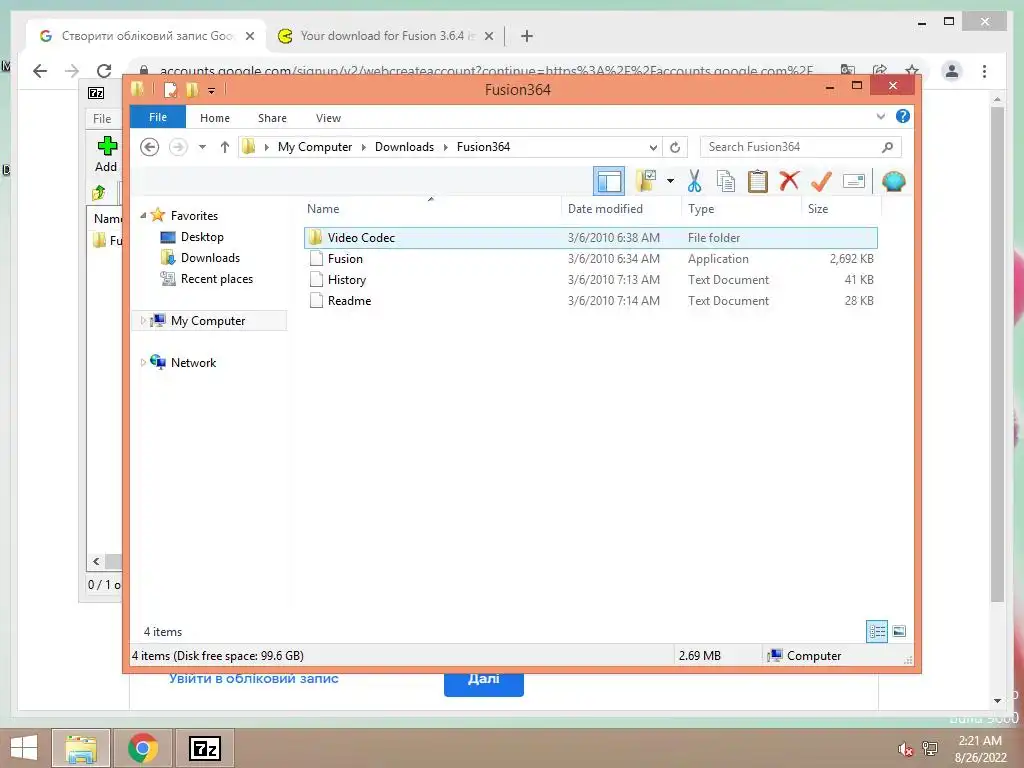Switch to Details view in status bar
This screenshot has width=1024, height=768.
(877, 631)
